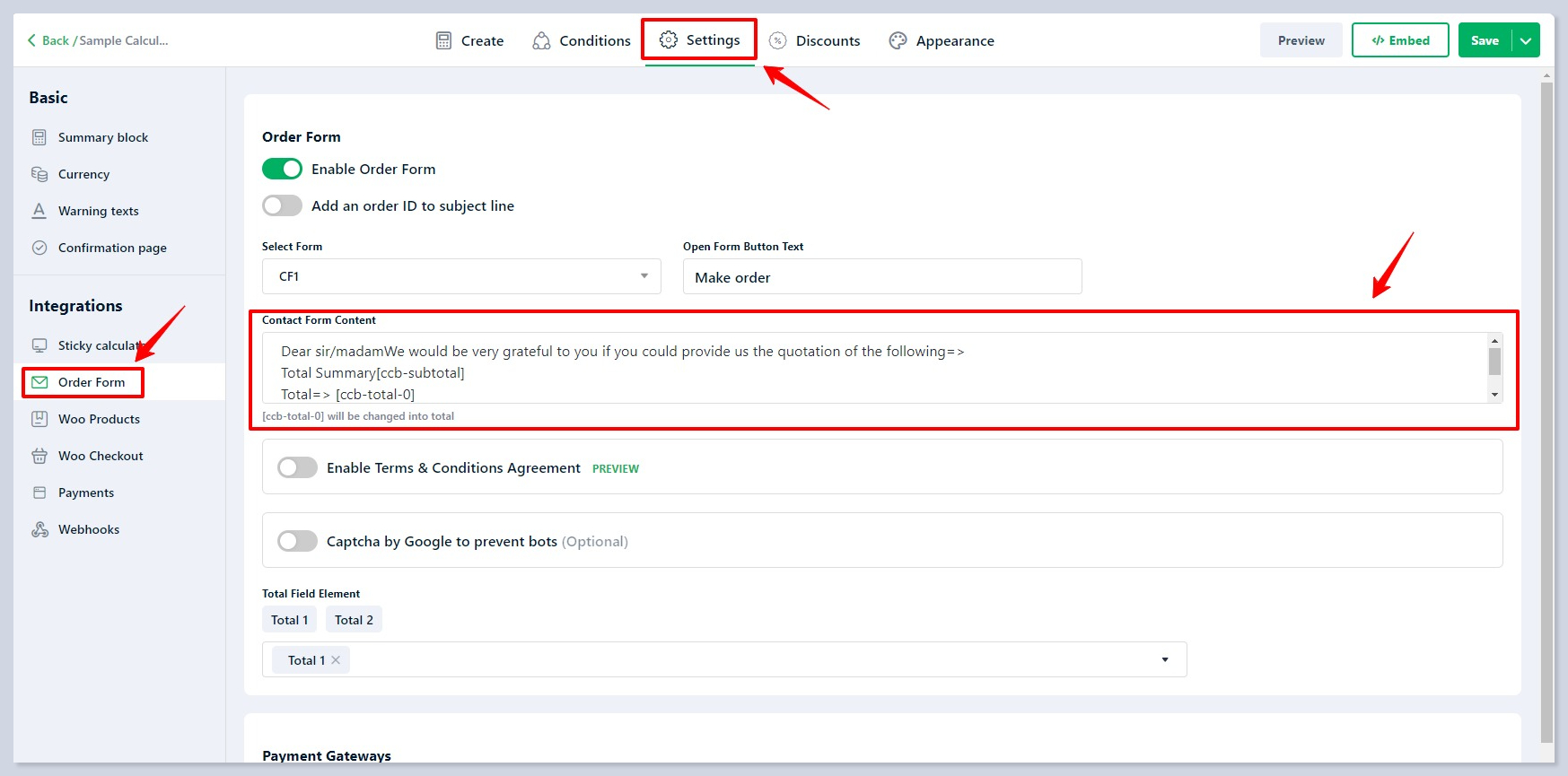The image size is (1568, 776).
Task: Click the Summary block icon in sidebar
Action: pos(39,137)
